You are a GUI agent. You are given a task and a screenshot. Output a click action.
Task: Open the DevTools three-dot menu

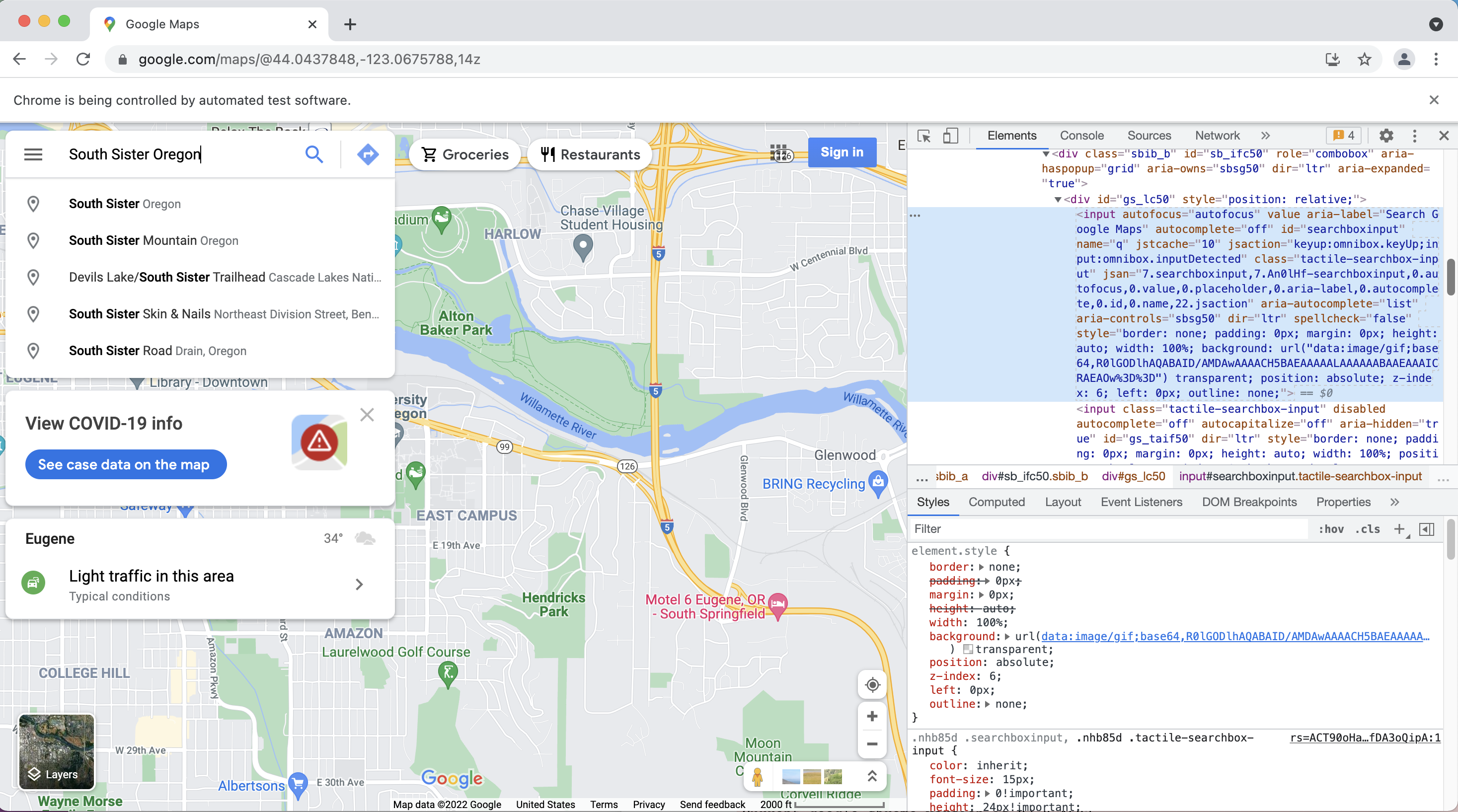pos(1414,136)
